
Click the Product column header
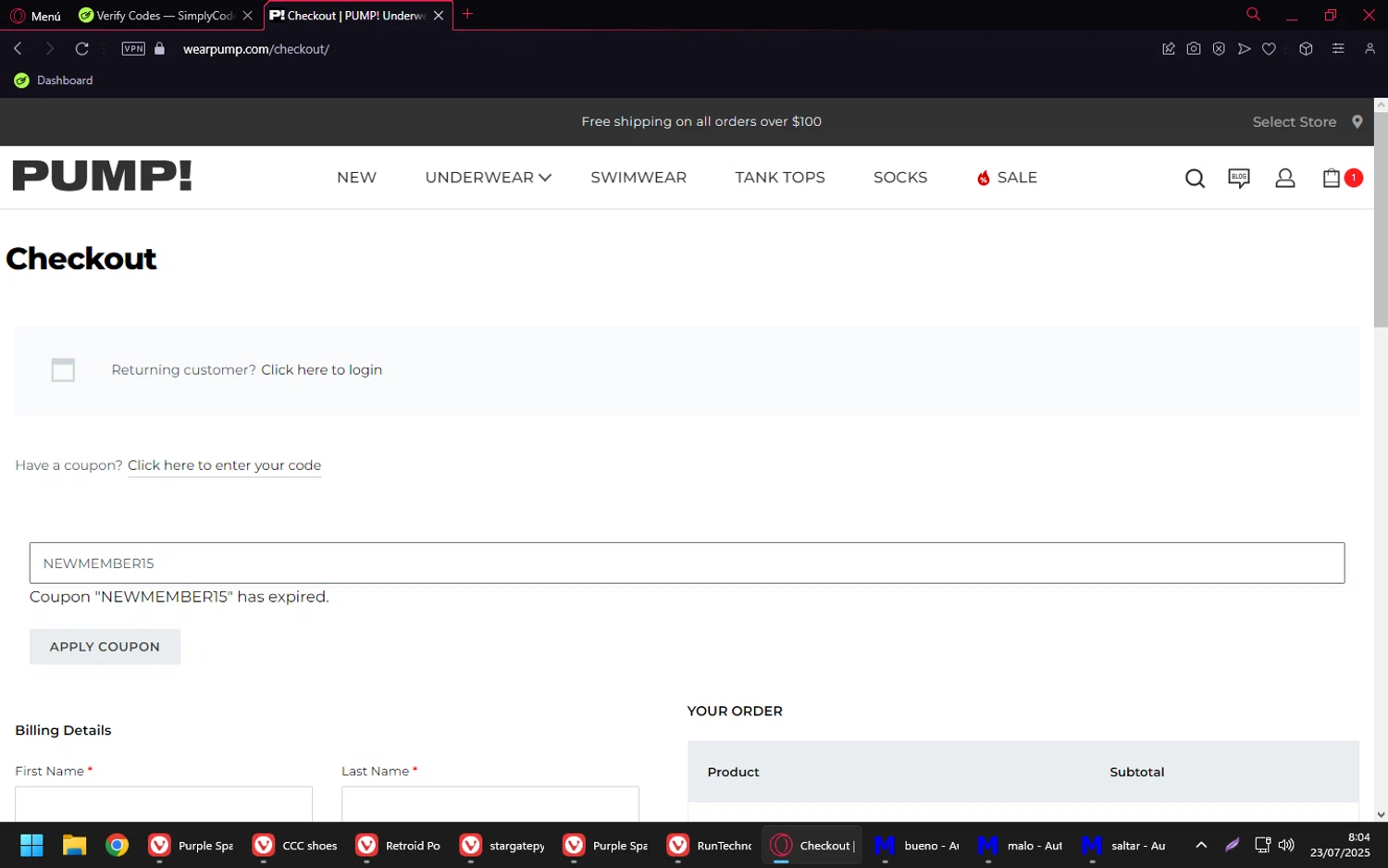pos(733,772)
